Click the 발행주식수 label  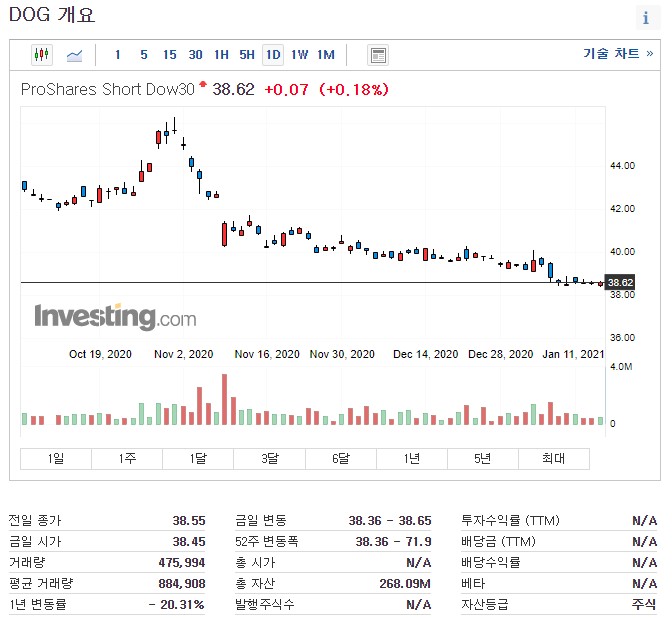click(265, 605)
